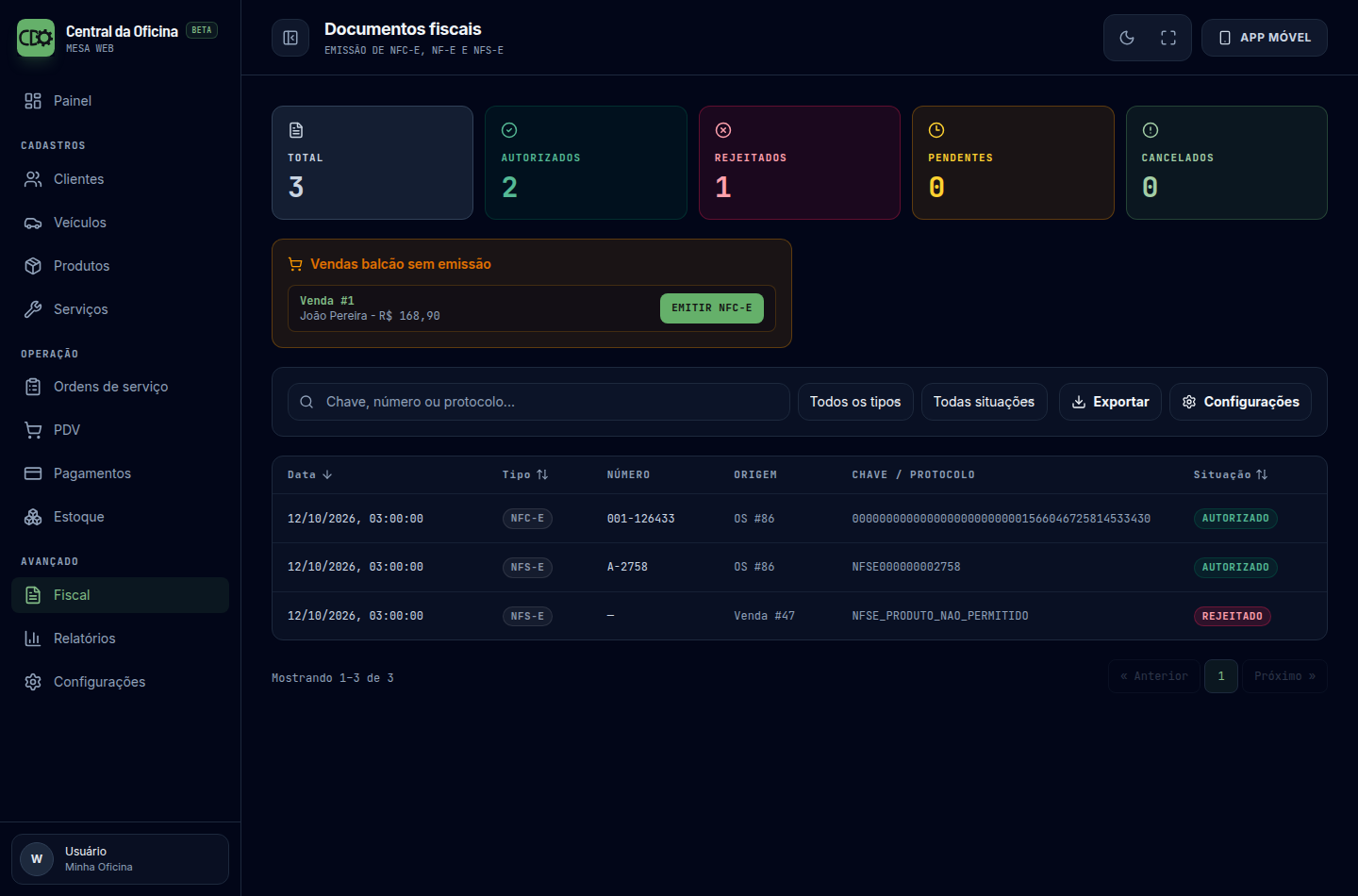
Task: Go to pagination page 1
Action: tap(1221, 676)
